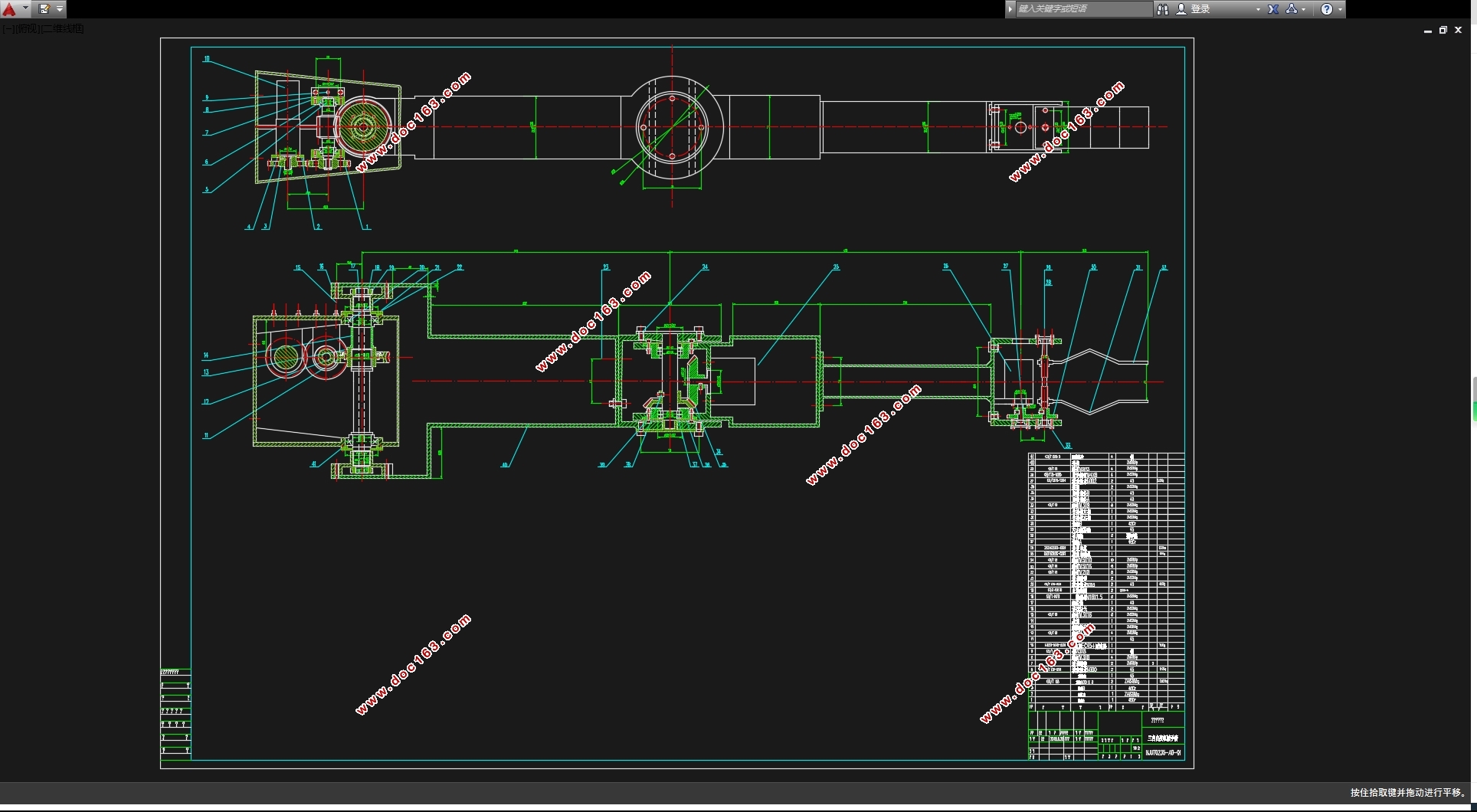Open the 二维线框 visual style menu

(x=63, y=29)
